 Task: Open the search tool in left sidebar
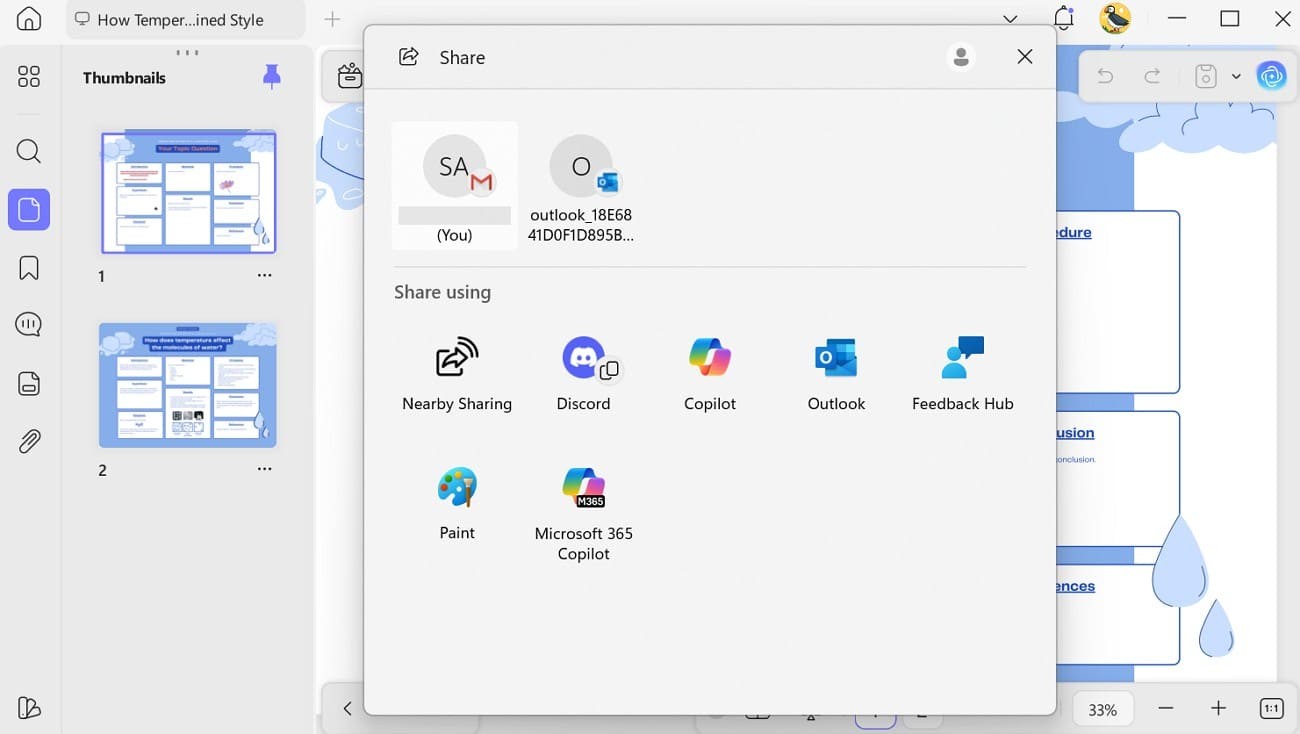click(29, 151)
